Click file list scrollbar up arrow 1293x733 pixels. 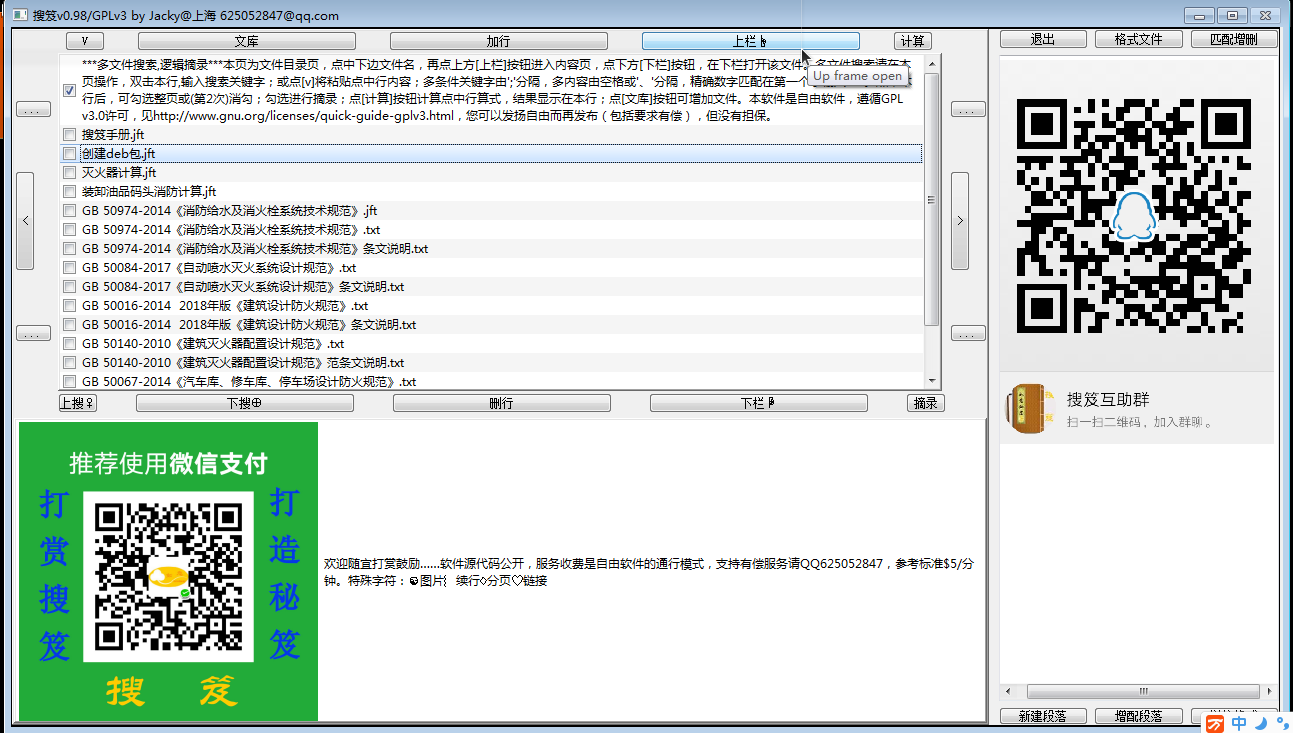[x=932, y=64]
